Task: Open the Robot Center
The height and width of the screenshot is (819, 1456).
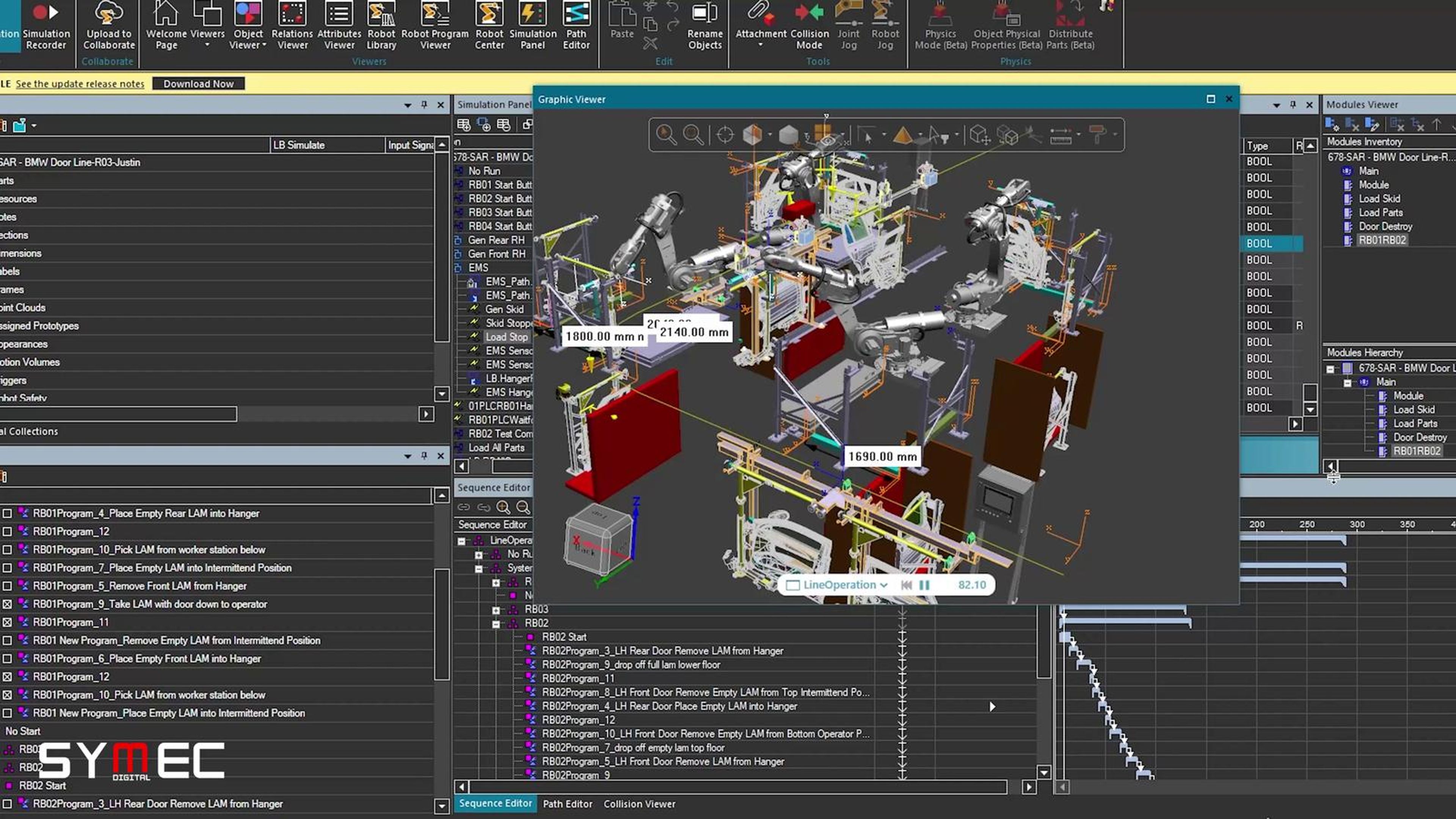Action: tap(490, 25)
